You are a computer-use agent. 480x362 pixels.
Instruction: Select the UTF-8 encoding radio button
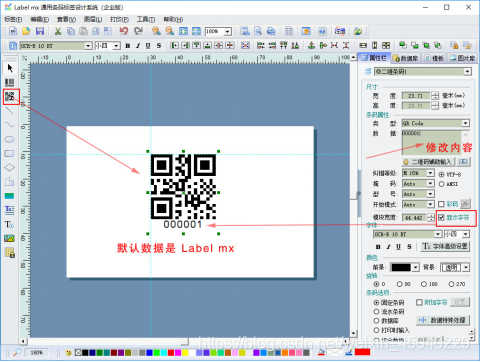click(442, 174)
